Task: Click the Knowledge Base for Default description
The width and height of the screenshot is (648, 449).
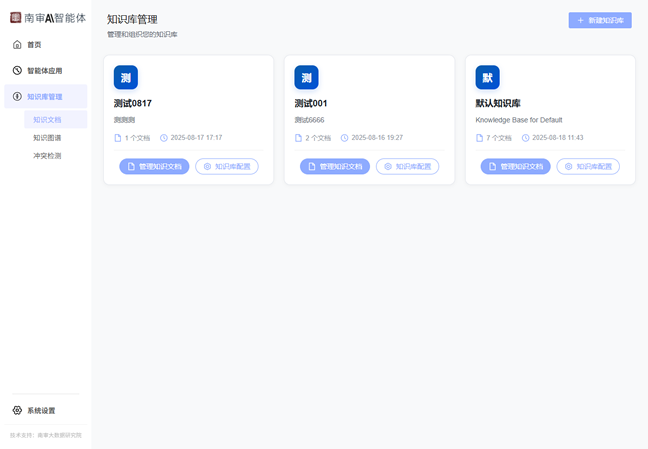Action: pos(519,120)
